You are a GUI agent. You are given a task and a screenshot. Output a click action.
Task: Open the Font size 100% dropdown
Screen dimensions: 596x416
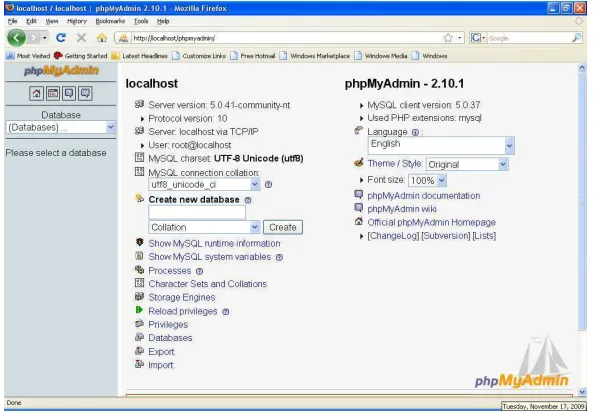point(427,181)
